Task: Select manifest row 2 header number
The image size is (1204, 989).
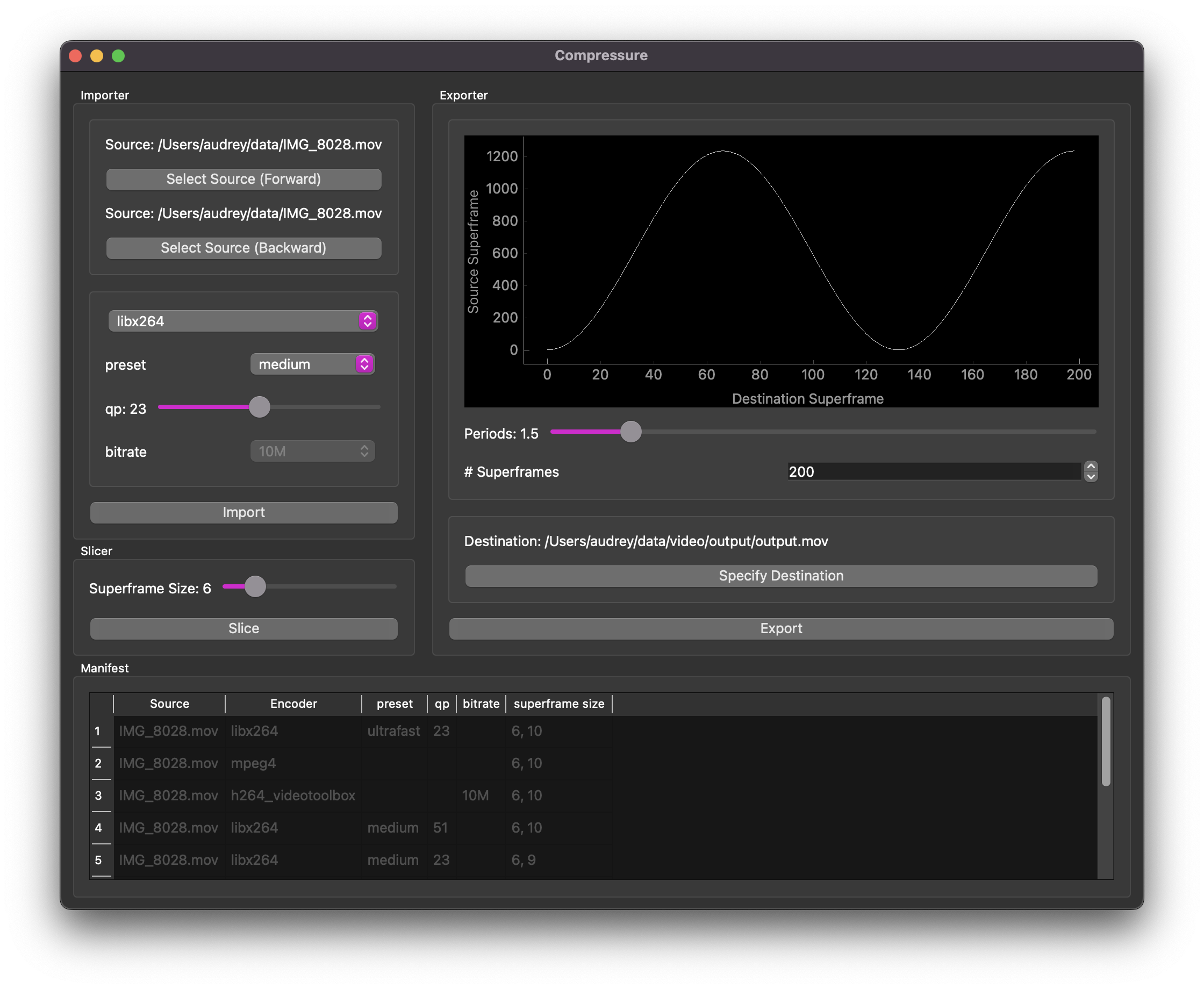Action: point(98,763)
